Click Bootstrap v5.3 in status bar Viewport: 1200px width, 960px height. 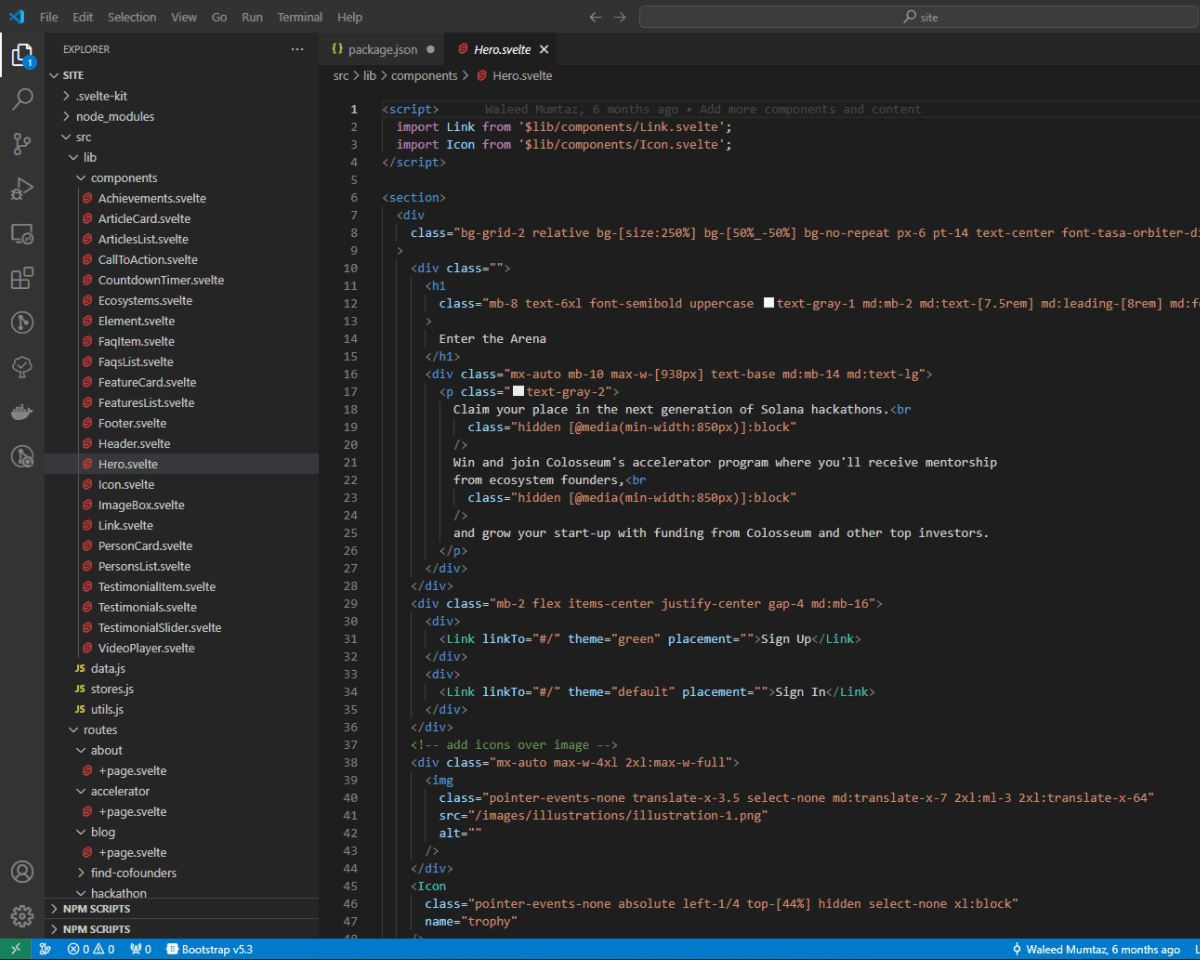[209, 949]
